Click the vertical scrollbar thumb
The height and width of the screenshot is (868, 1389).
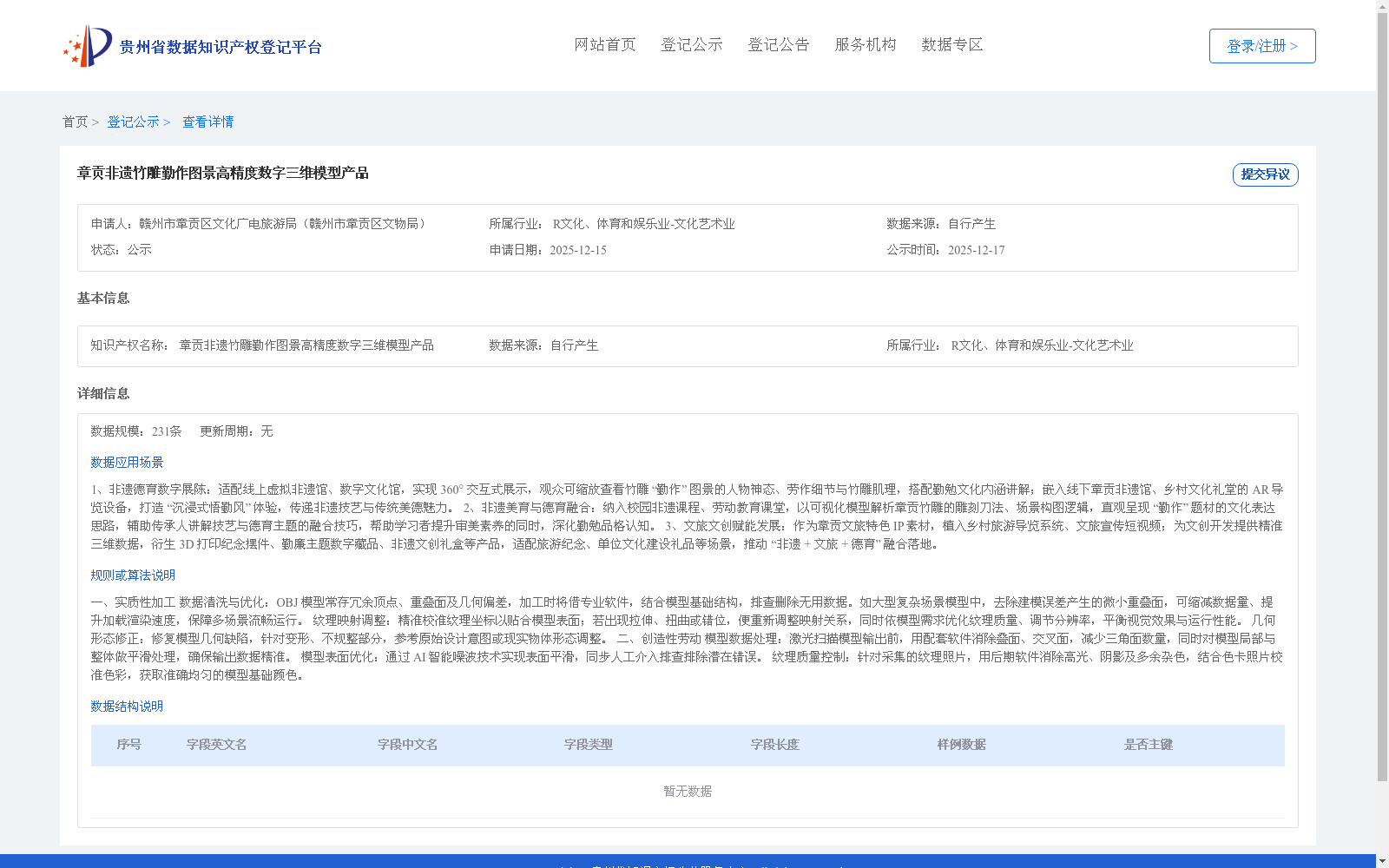point(1382,398)
